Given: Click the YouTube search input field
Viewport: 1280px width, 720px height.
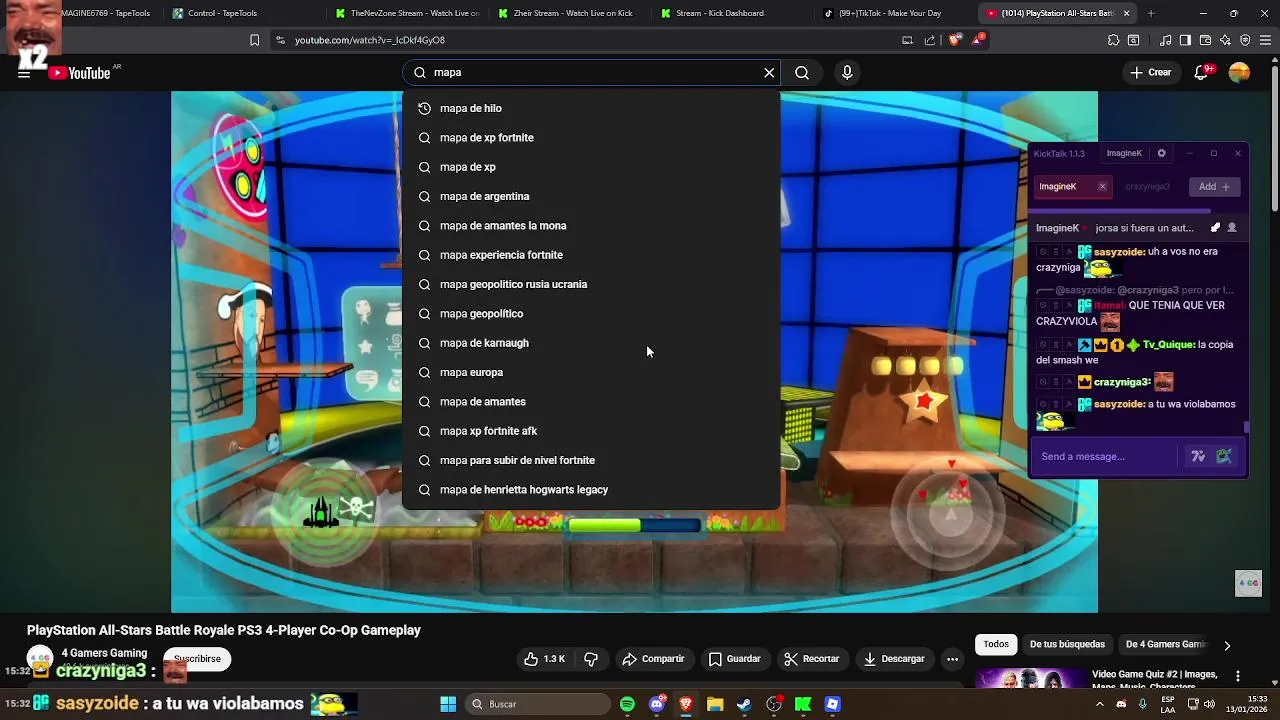Looking at the screenshot, I should pyautogui.click(x=593, y=73).
